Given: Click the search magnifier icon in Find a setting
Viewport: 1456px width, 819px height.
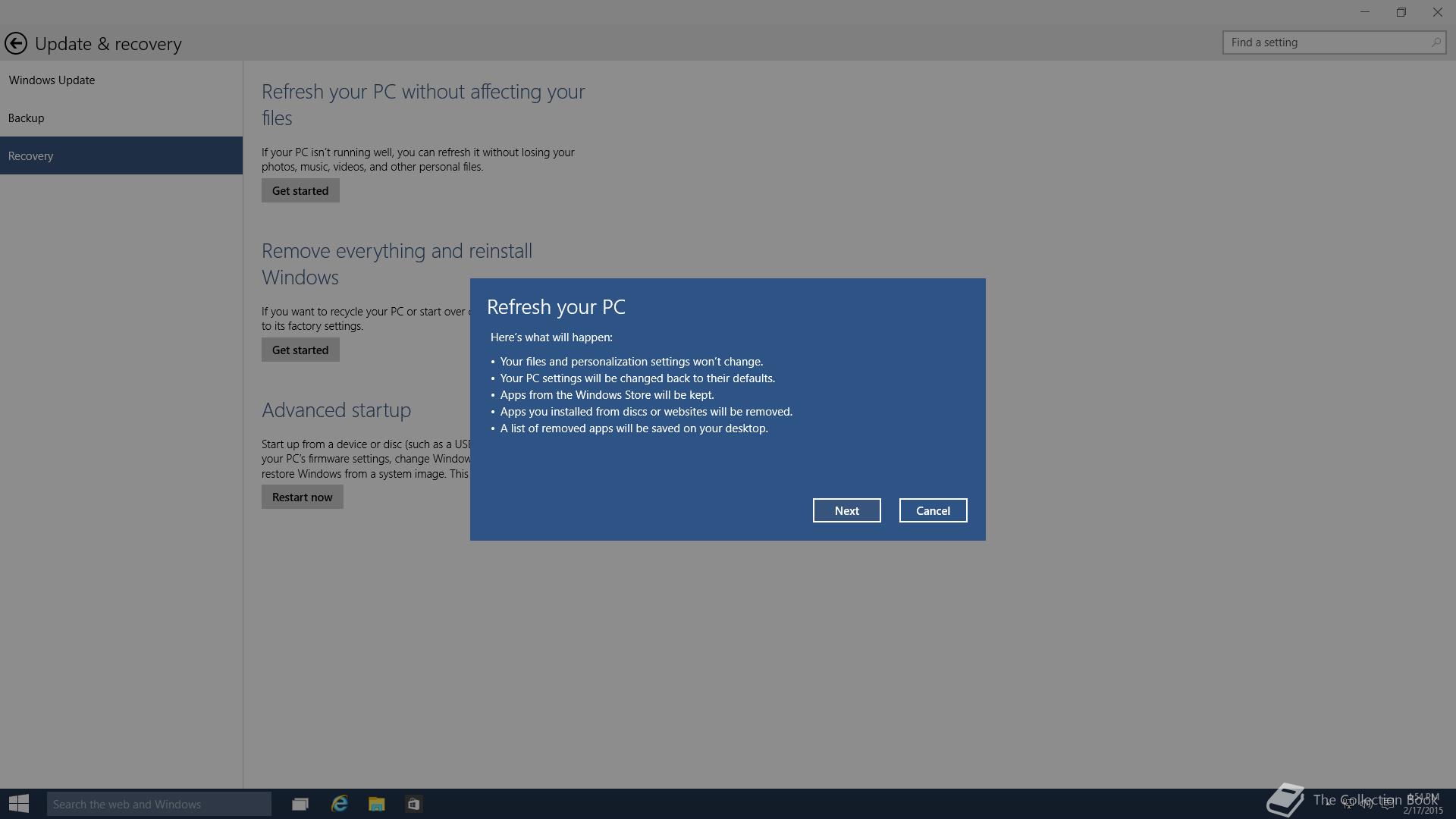Looking at the screenshot, I should [x=1436, y=42].
